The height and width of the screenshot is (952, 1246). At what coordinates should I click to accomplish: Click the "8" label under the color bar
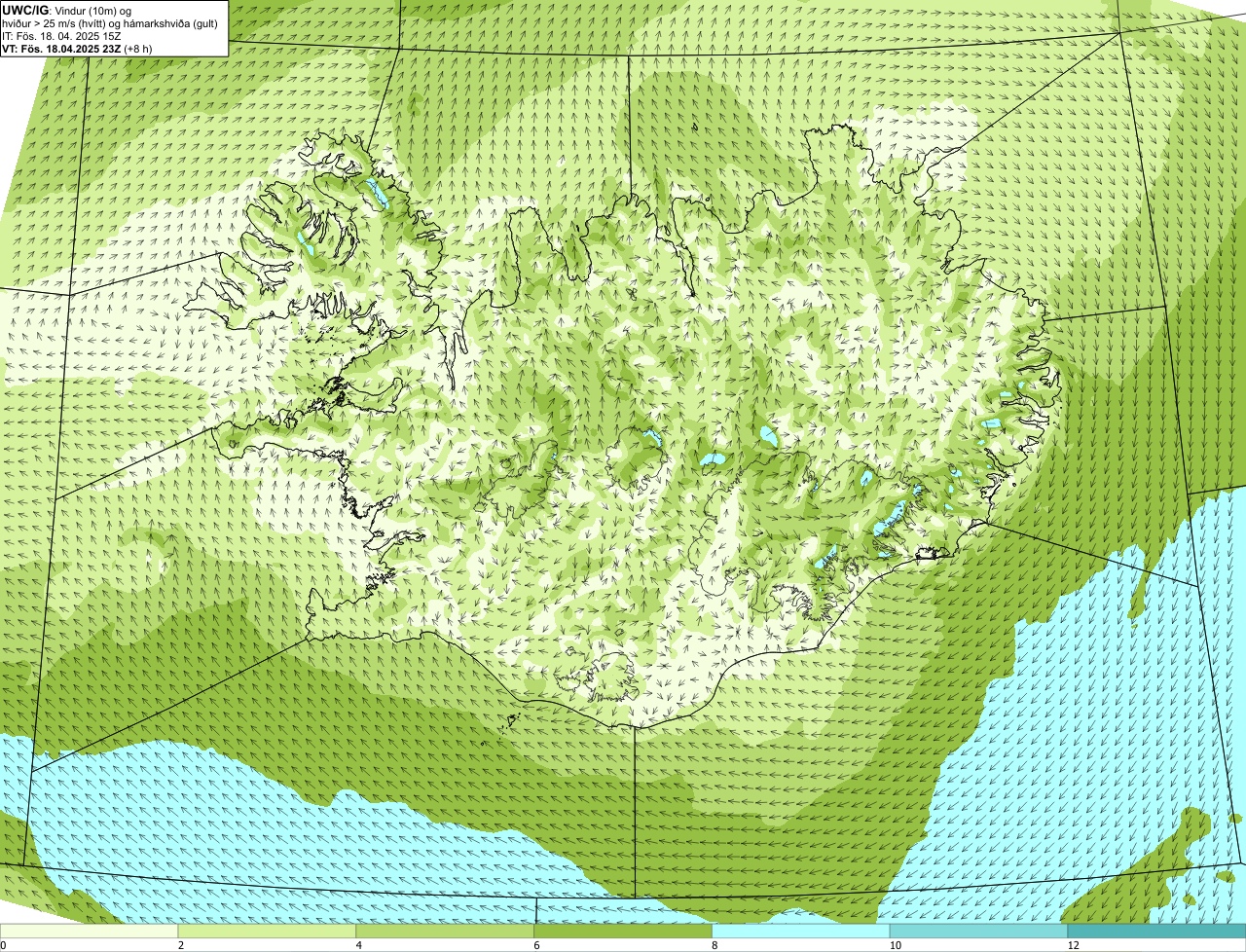pyautogui.click(x=715, y=945)
